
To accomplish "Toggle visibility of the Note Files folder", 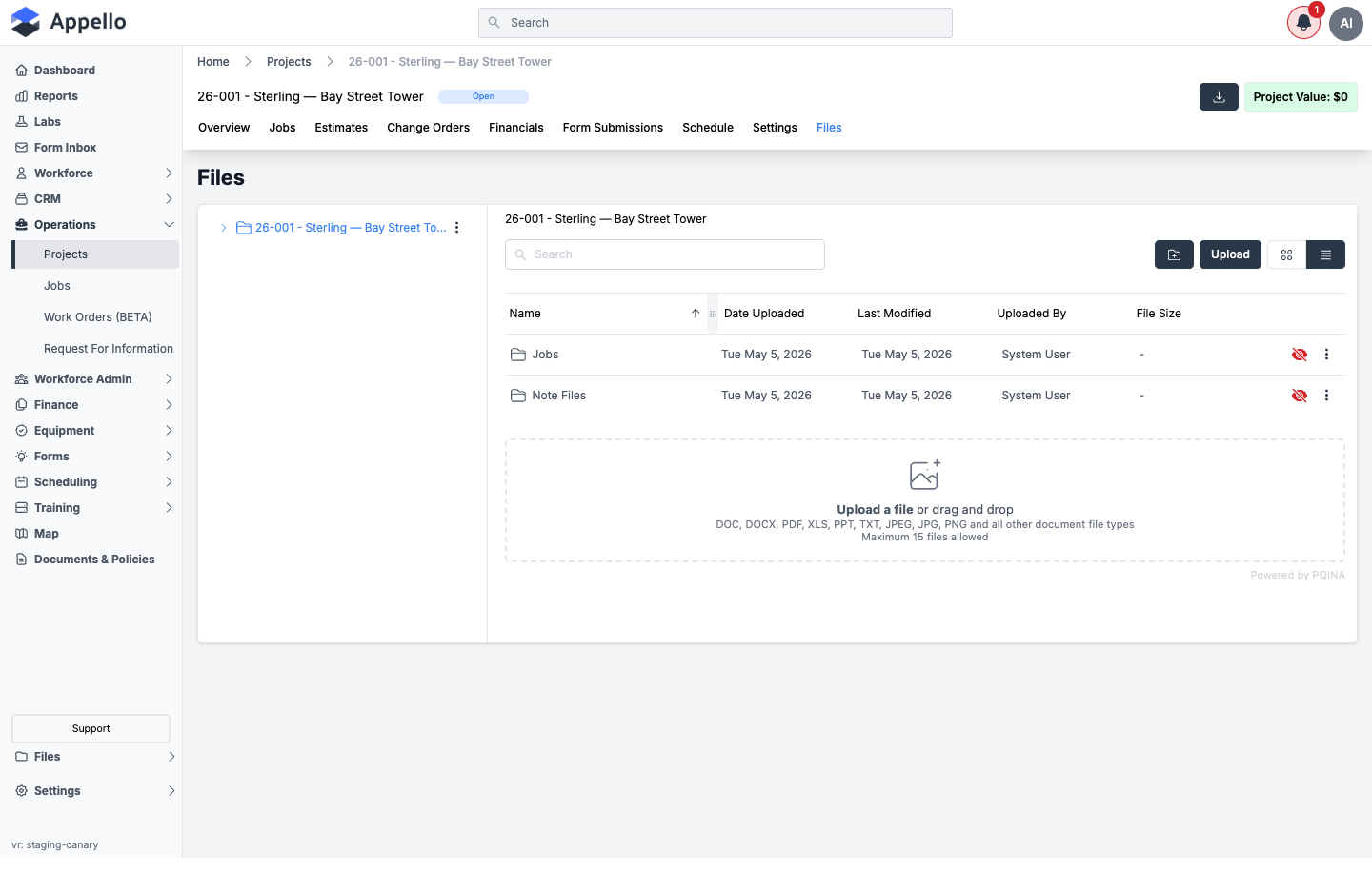I will (1299, 396).
